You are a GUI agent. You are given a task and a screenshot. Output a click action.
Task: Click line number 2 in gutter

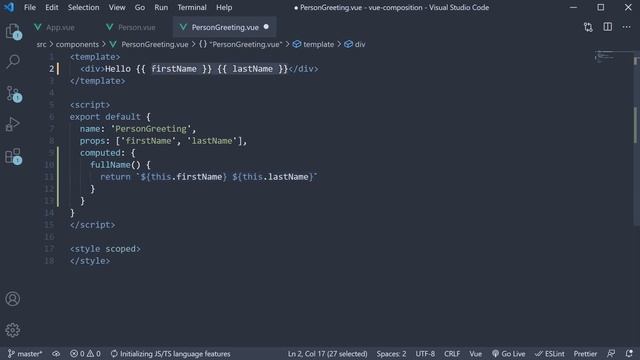click(51, 69)
